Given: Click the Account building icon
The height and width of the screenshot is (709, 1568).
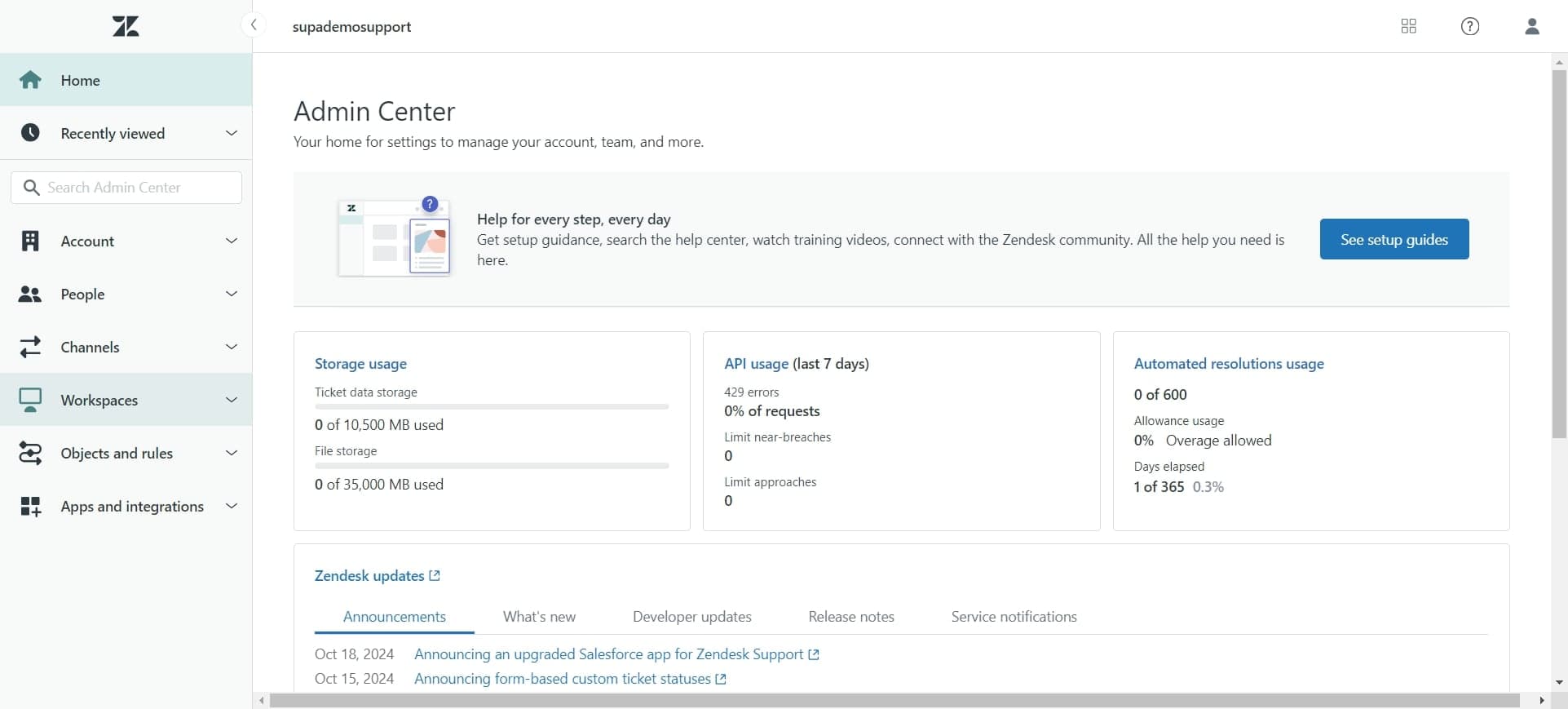Looking at the screenshot, I should [x=30, y=241].
